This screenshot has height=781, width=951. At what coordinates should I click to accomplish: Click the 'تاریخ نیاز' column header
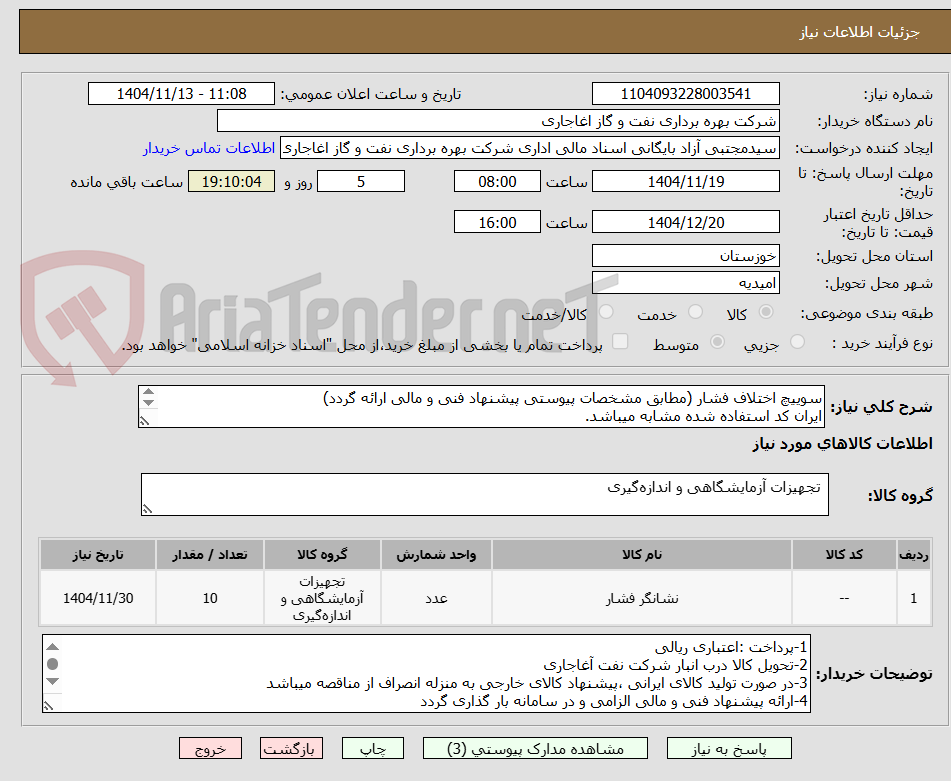pos(98,555)
